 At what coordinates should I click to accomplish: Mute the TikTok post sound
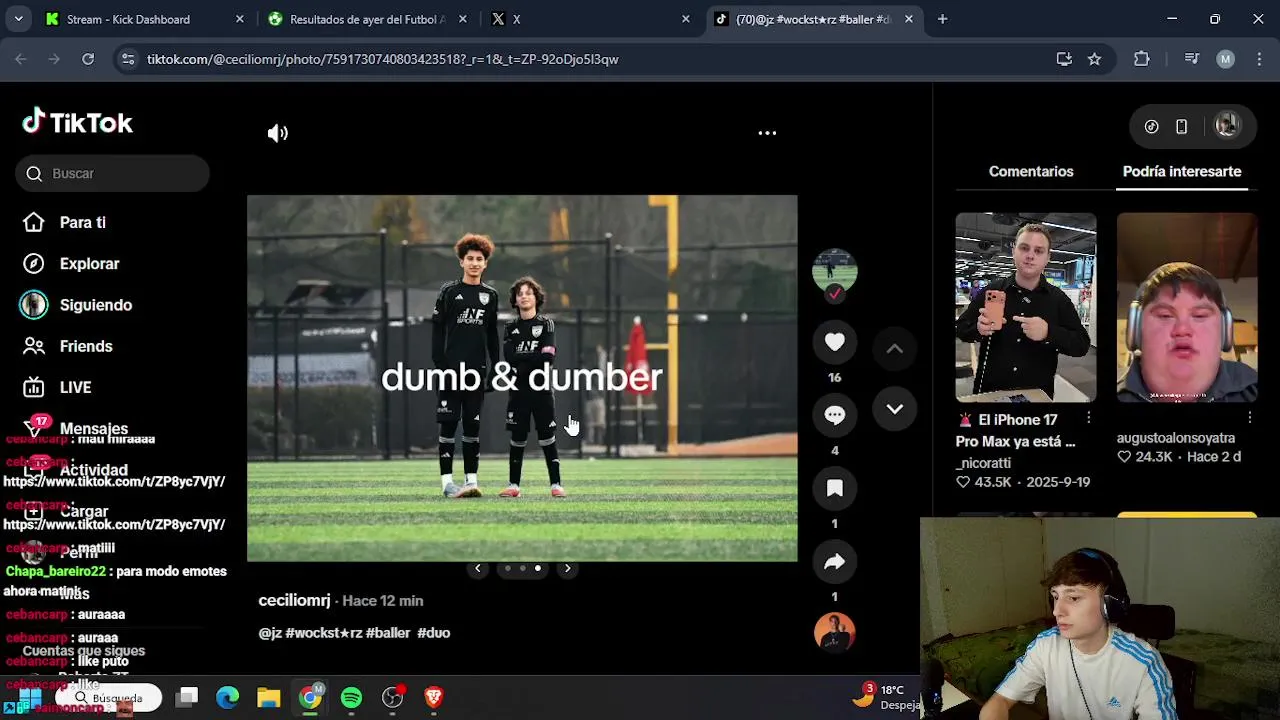[x=277, y=133]
